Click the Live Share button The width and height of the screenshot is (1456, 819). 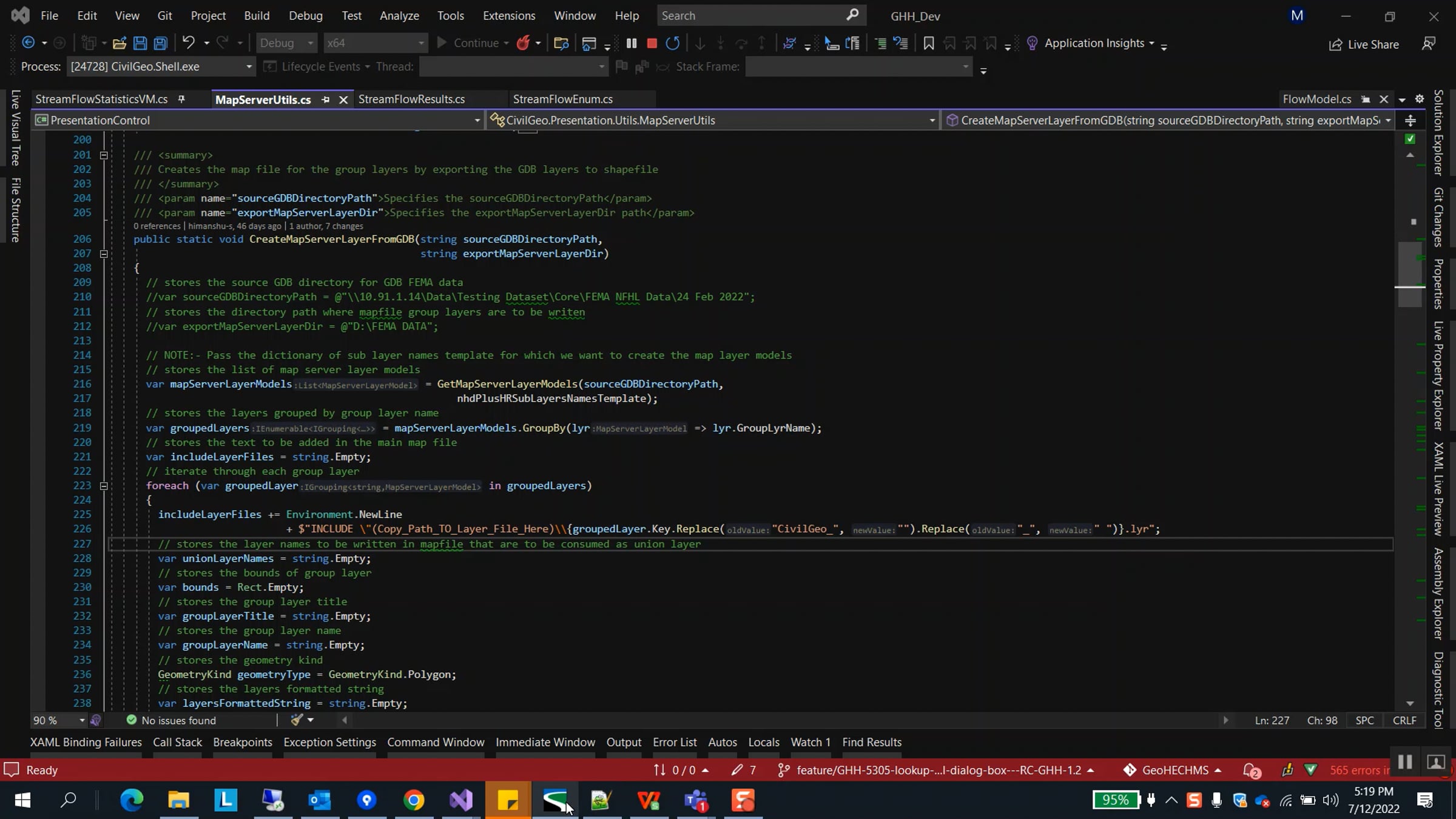pos(1364,44)
